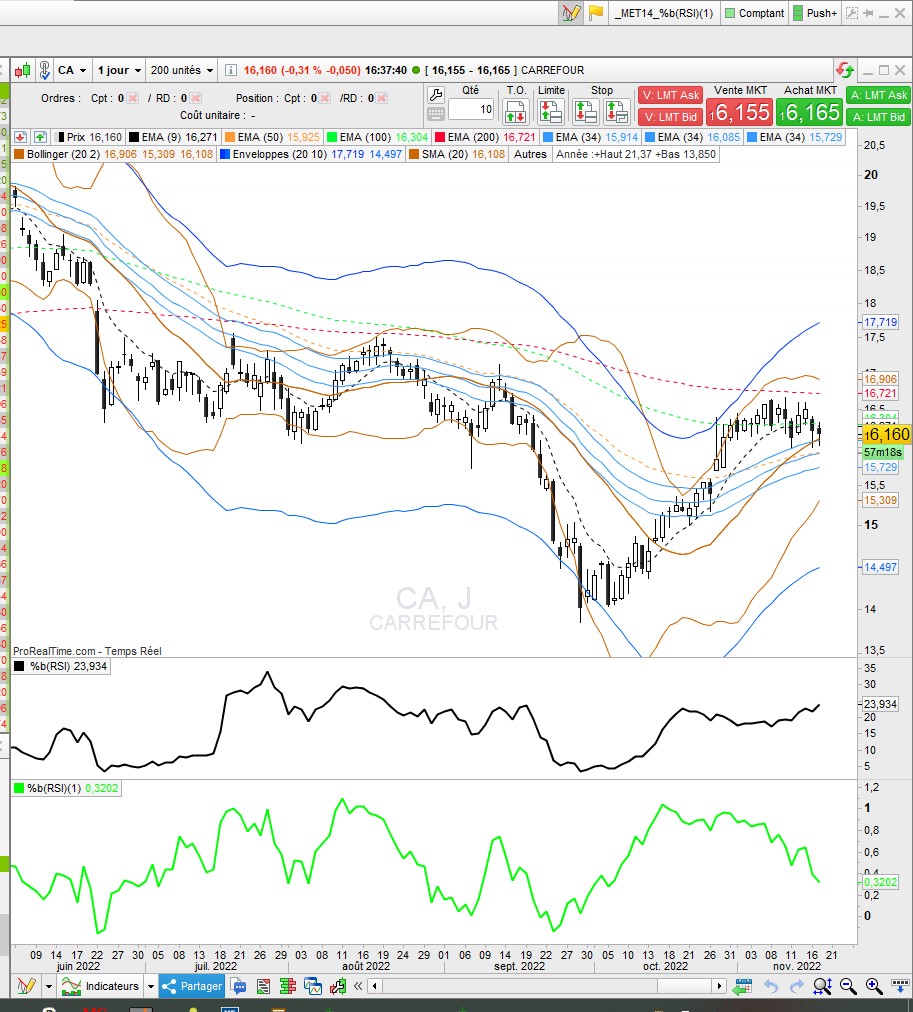Click the T.O. order icon
Image resolution: width=913 pixels, height=1012 pixels.
(x=516, y=112)
